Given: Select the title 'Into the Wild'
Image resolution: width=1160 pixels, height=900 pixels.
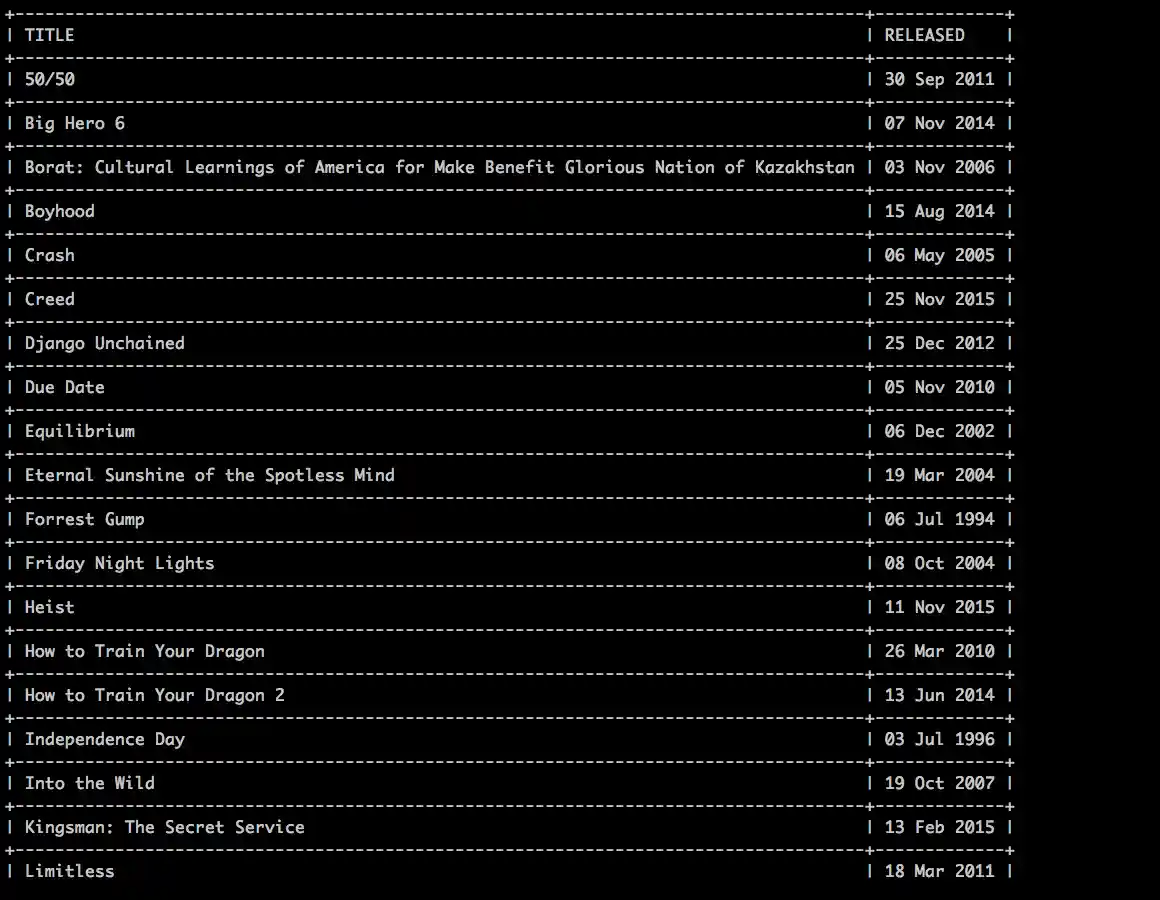Looking at the screenshot, I should pos(90,783).
